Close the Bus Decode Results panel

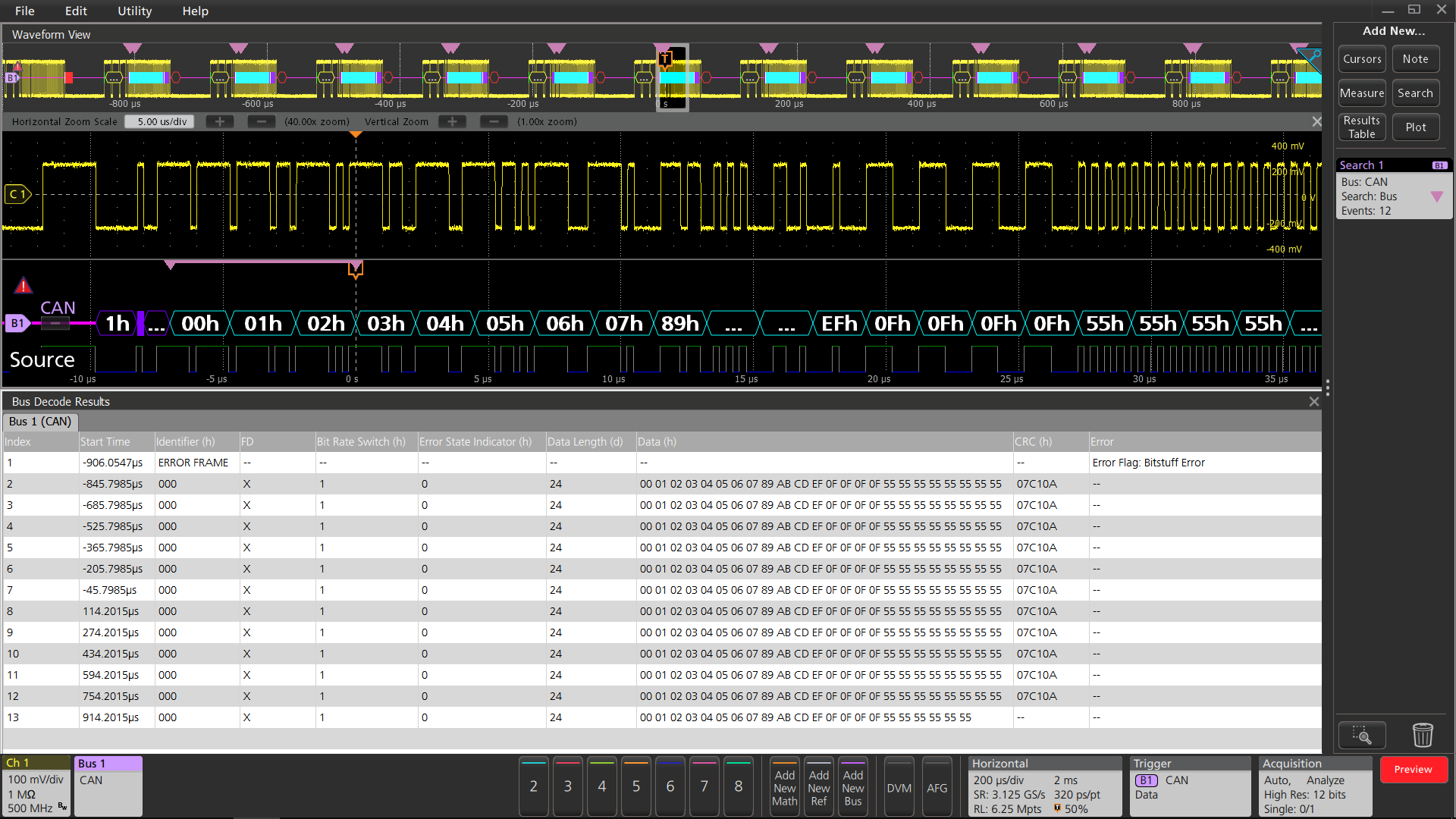coord(1314,401)
